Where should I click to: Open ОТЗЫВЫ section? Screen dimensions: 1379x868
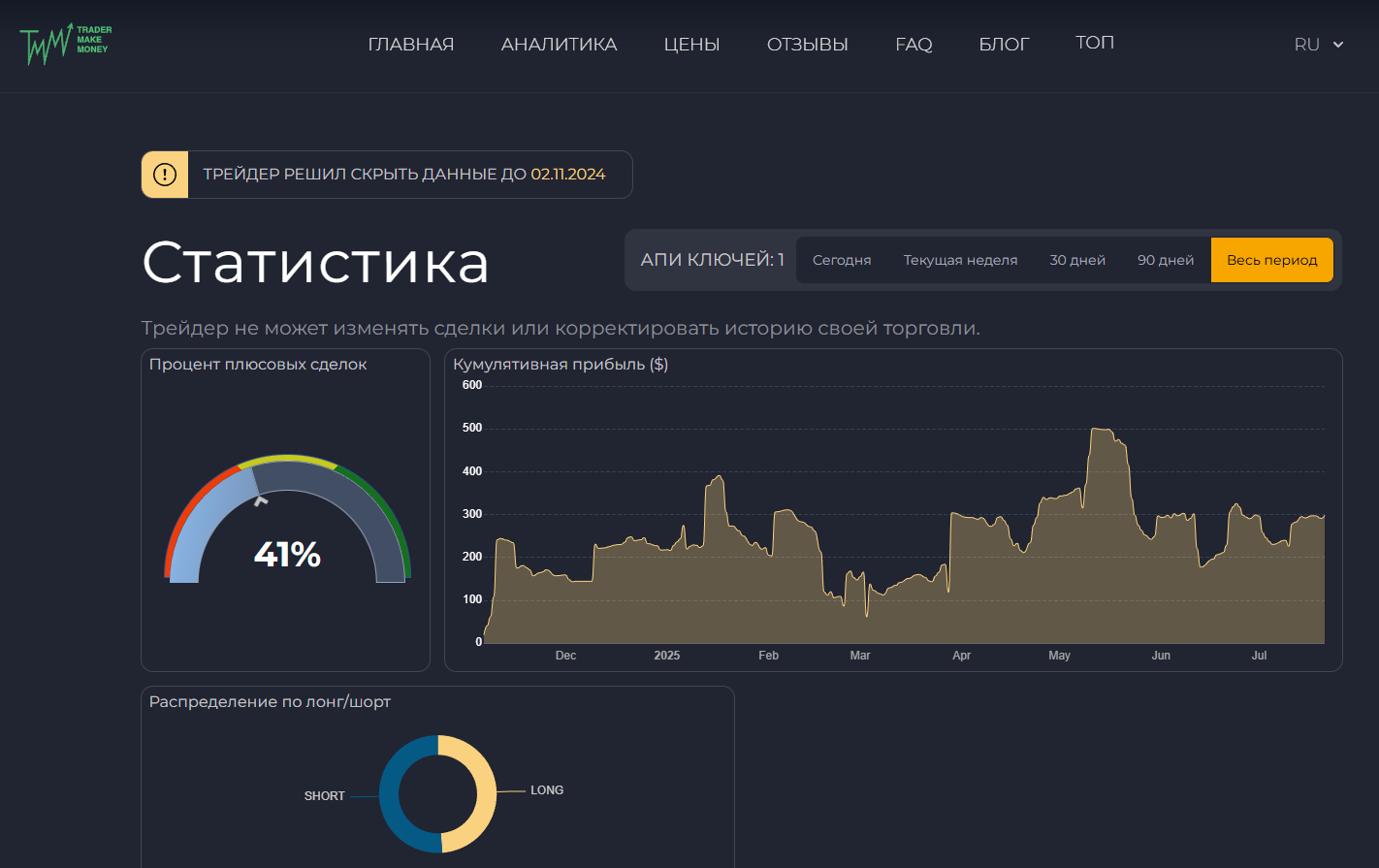coord(807,45)
